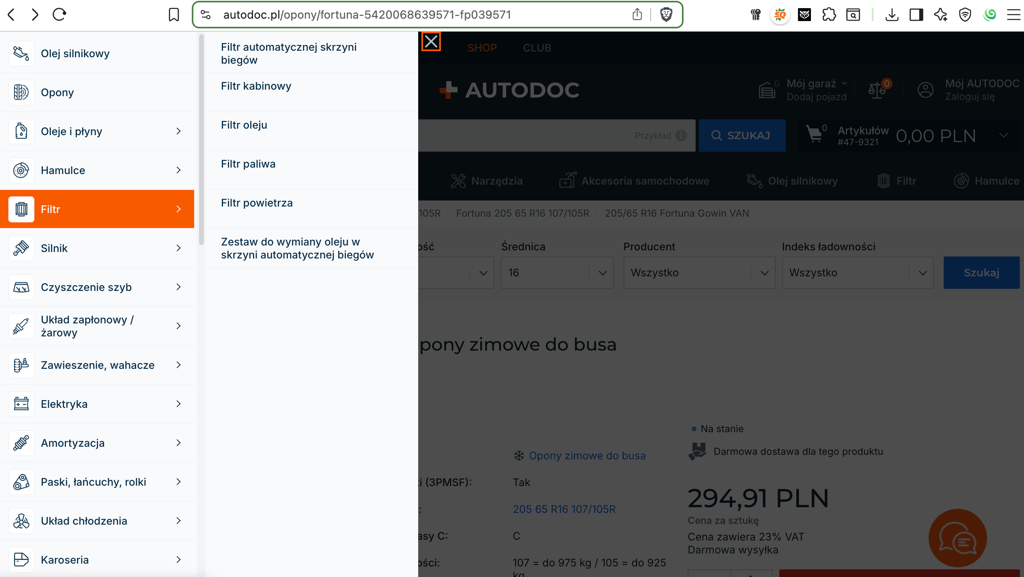Click the Przykład info icon in search box
Screen dimensions: 1024x577
click(681, 135)
